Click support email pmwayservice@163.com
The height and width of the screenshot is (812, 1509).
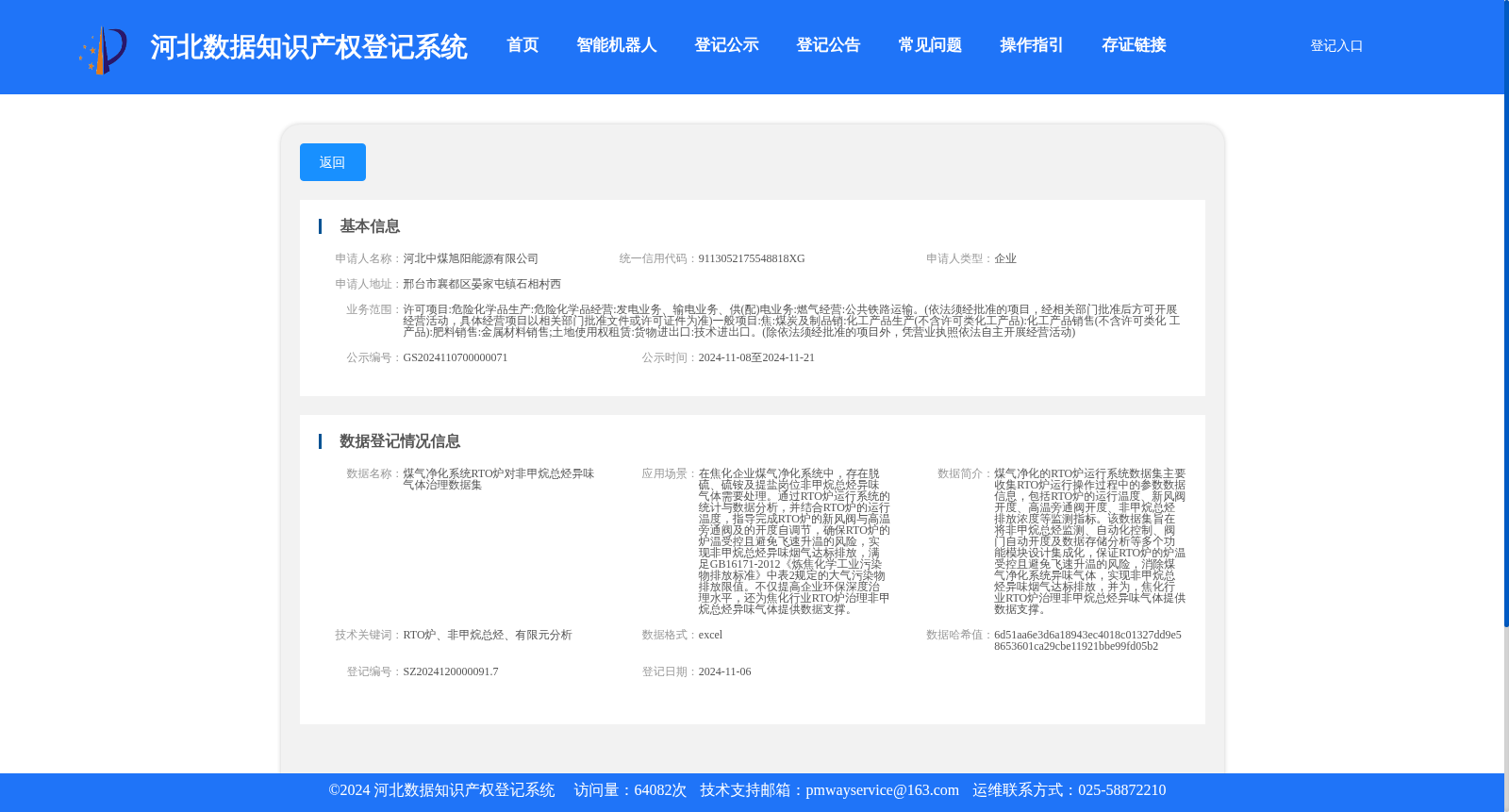pyautogui.click(x=882, y=790)
